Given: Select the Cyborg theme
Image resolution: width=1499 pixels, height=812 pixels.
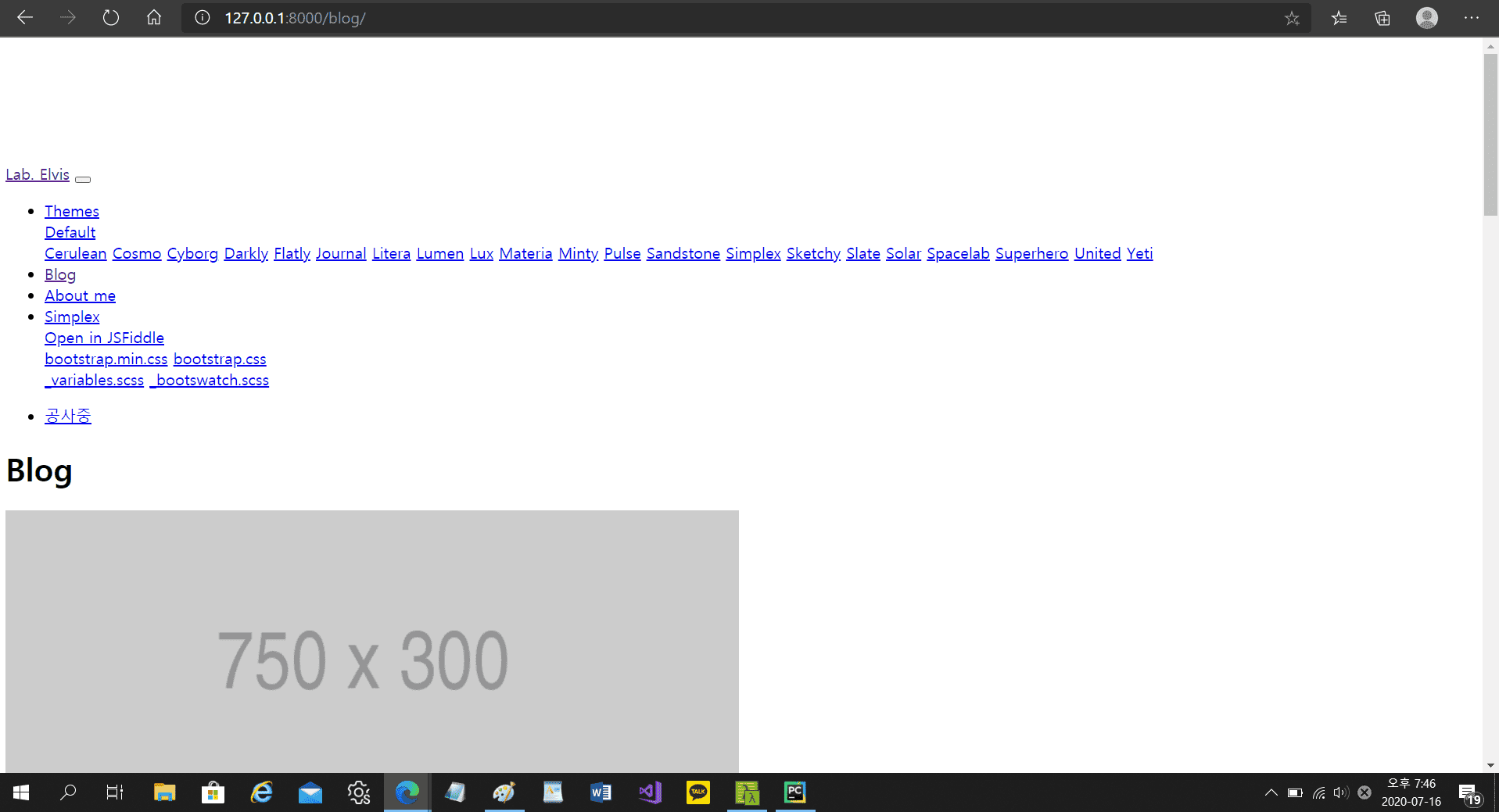Looking at the screenshot, I should [192, 253].
